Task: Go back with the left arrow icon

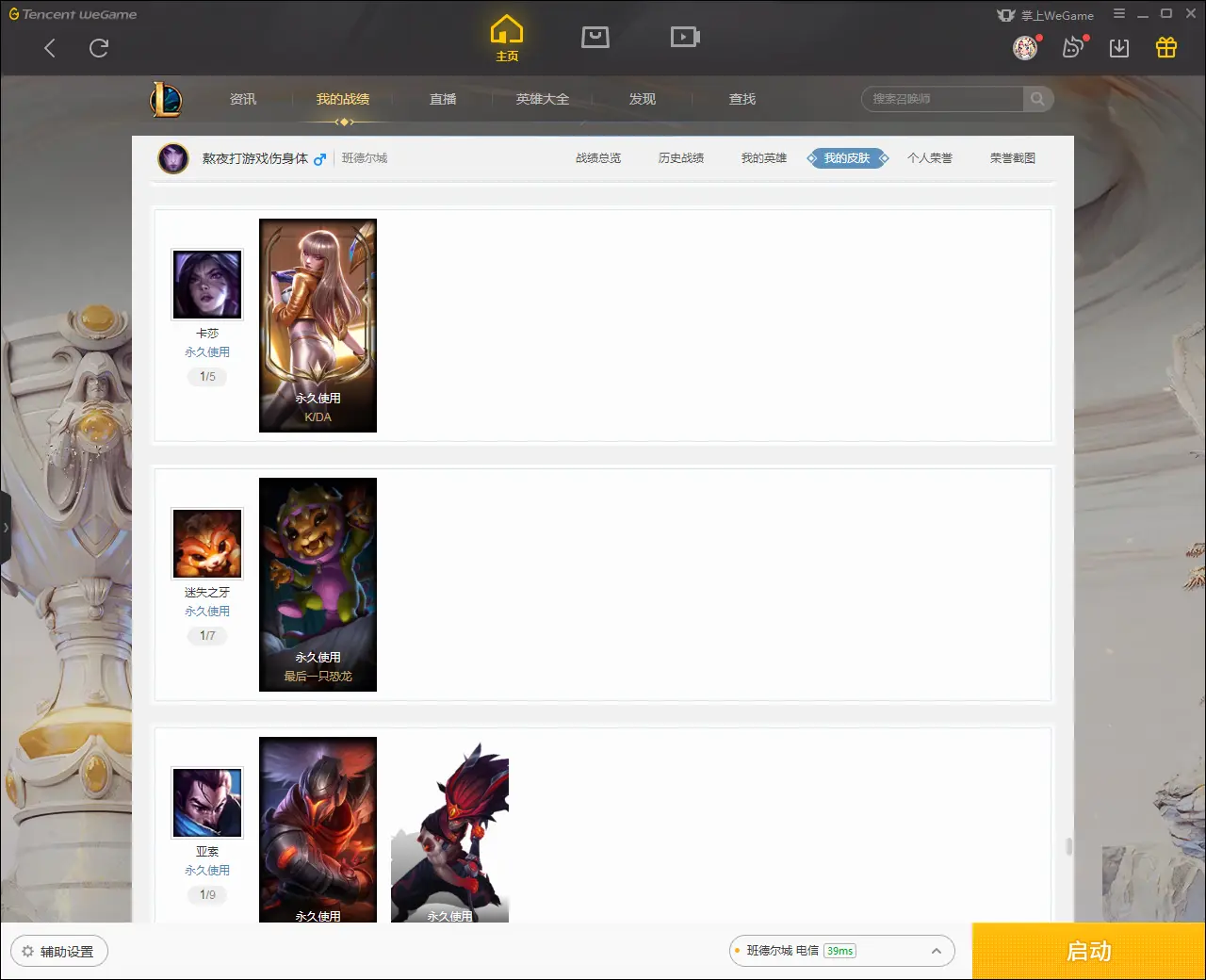Action: 50,48
